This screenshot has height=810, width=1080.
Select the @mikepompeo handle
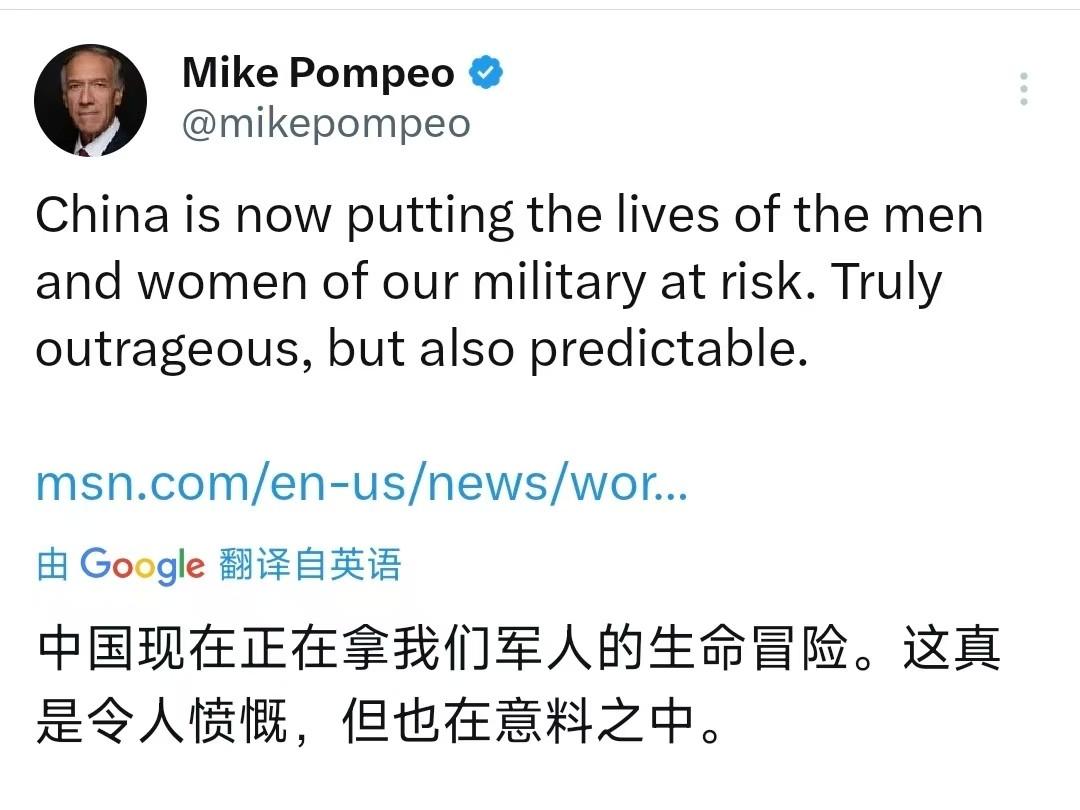click(324, 122)
